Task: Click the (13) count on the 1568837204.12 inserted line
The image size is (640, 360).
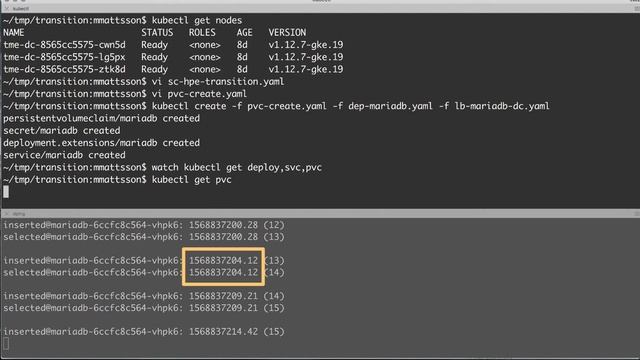Action: coord(274,260)
